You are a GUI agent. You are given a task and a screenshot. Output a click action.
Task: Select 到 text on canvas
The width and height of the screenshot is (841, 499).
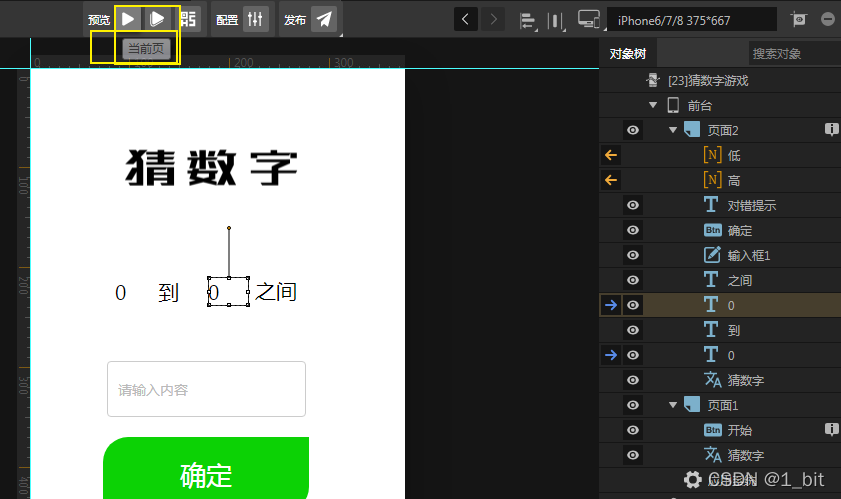pyautogui.click(x=168, y=292)
